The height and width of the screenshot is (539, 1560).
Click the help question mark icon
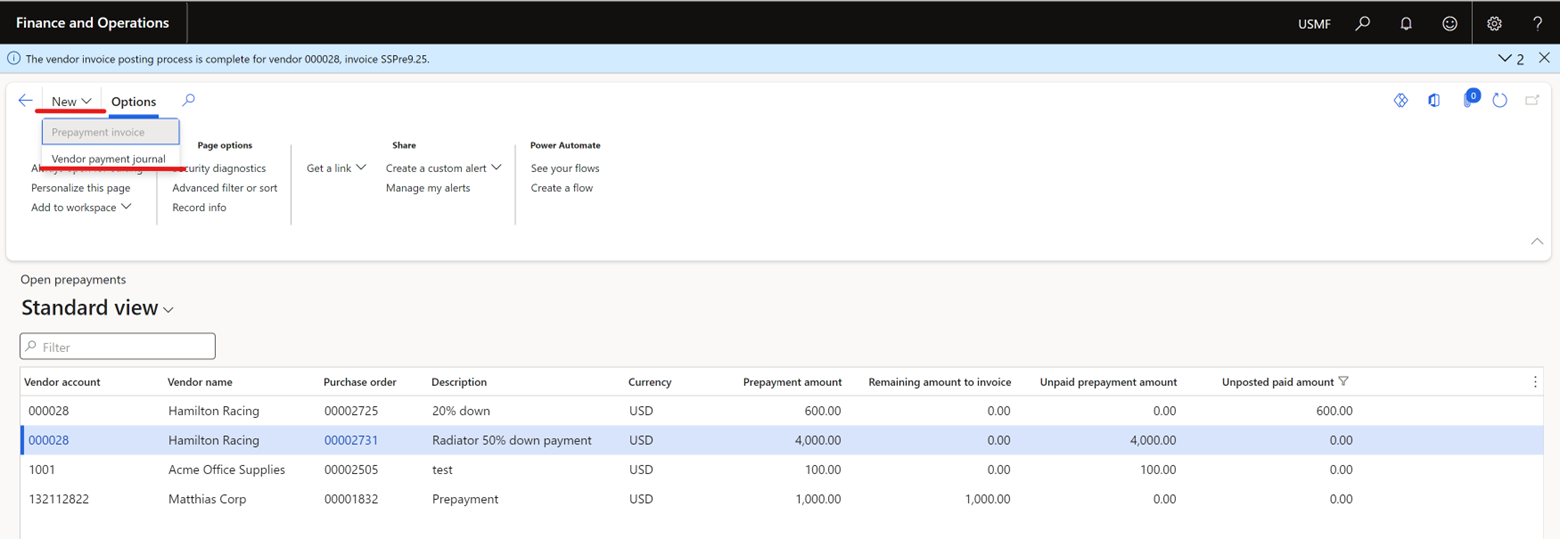point(1538,23)
